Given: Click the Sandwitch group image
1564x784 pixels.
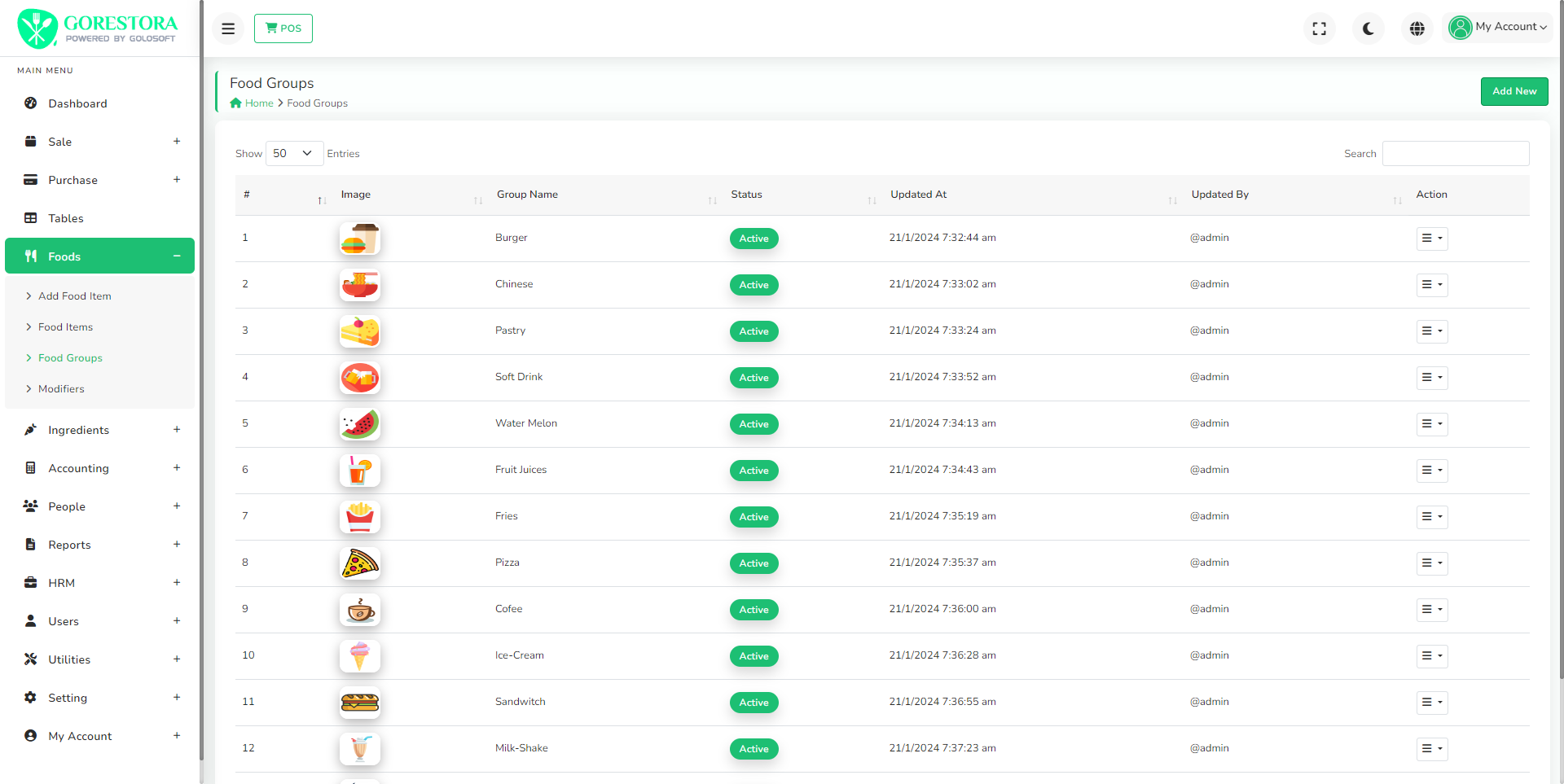Looking at the screenshot, I should point(360,703).
